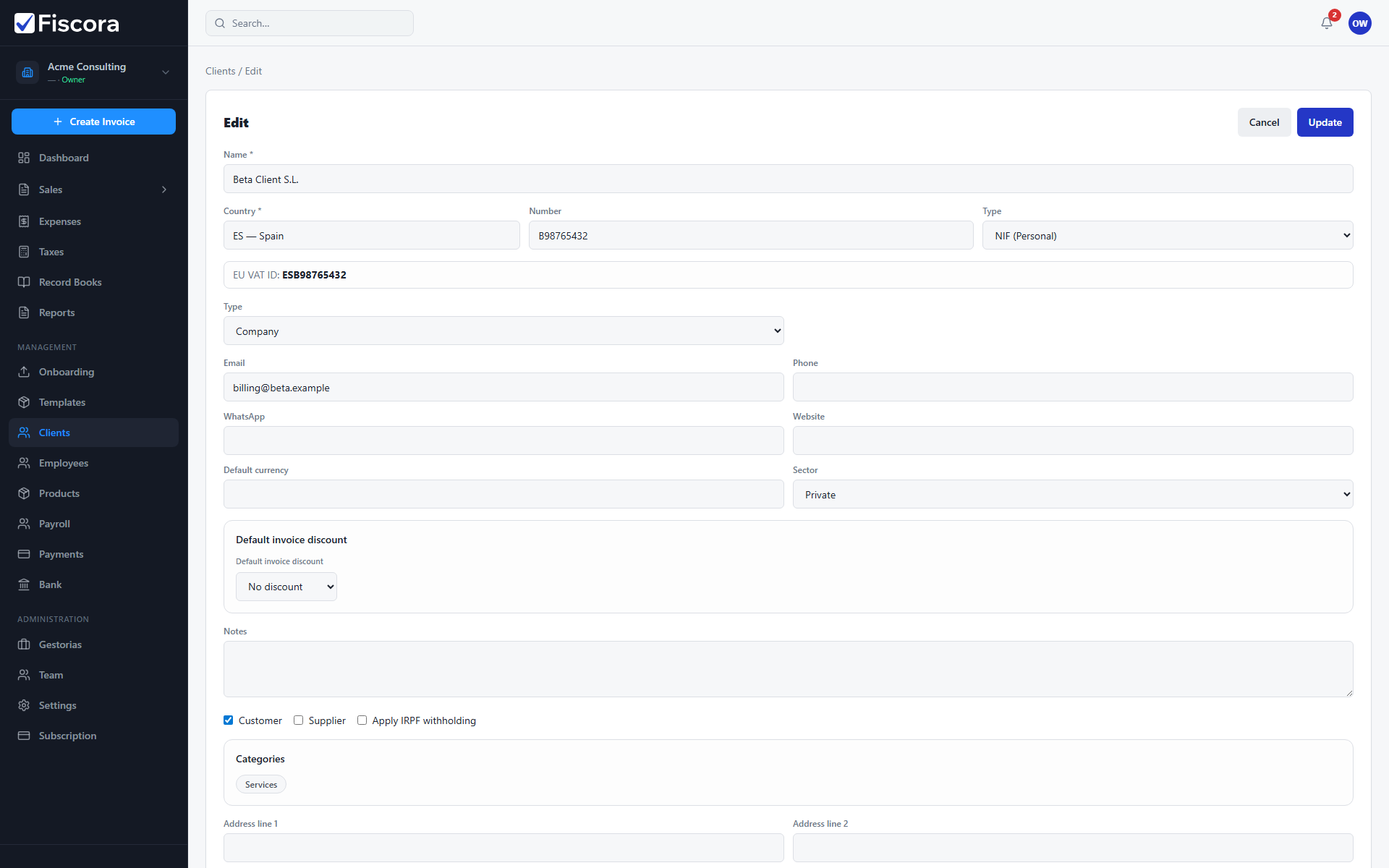The width and height of the screenshot is (1389, 868).
Task: Click the search magnifier icon
Action: [x=220, y=23]
